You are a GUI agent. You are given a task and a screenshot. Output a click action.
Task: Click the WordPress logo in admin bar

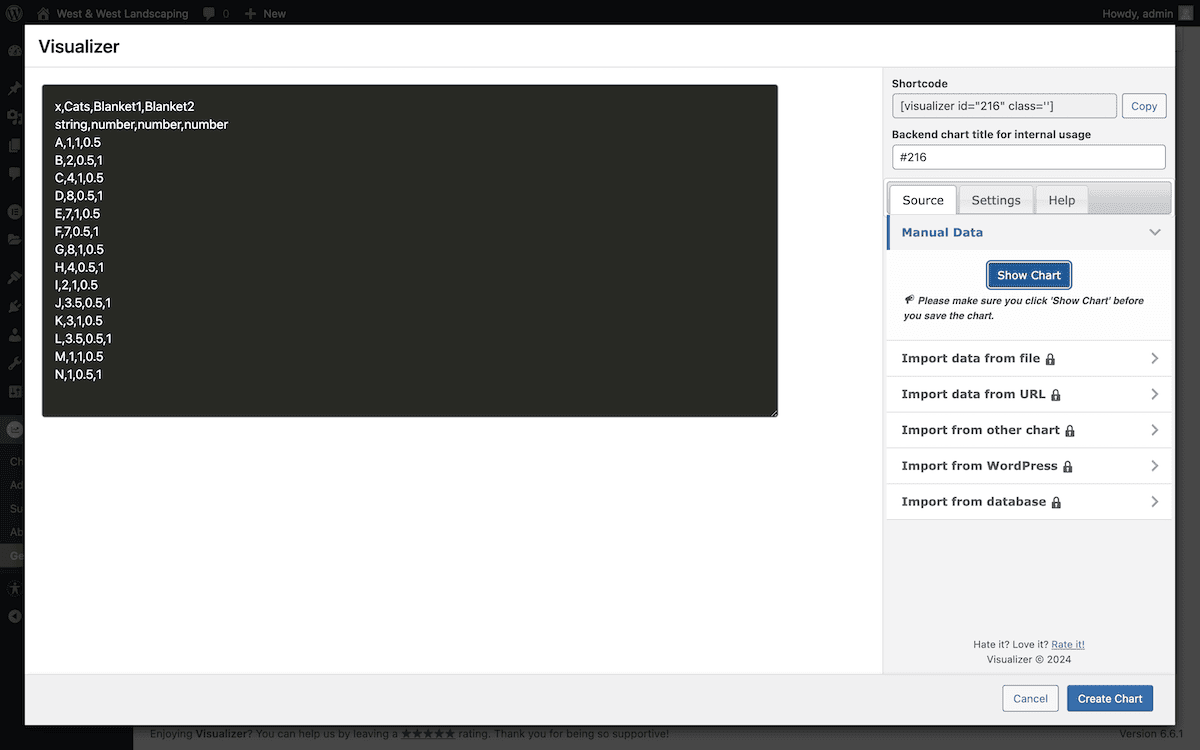[x=14, y=13]
